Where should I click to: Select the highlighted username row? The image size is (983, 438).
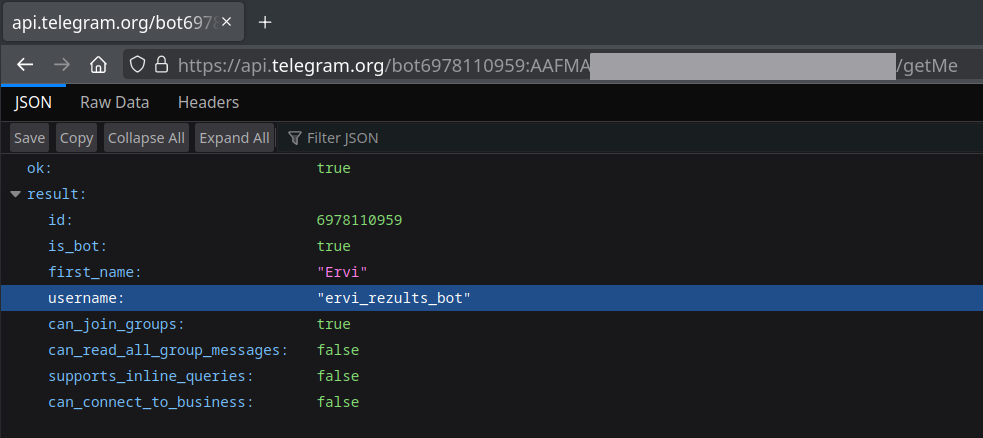click(492, 298)
